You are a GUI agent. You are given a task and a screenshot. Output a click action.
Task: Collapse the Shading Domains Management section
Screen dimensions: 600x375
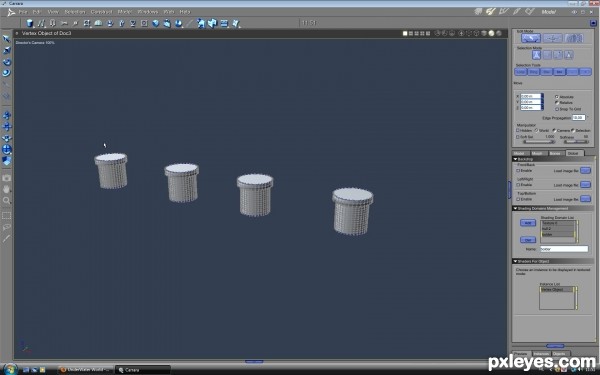click(515, 209)
